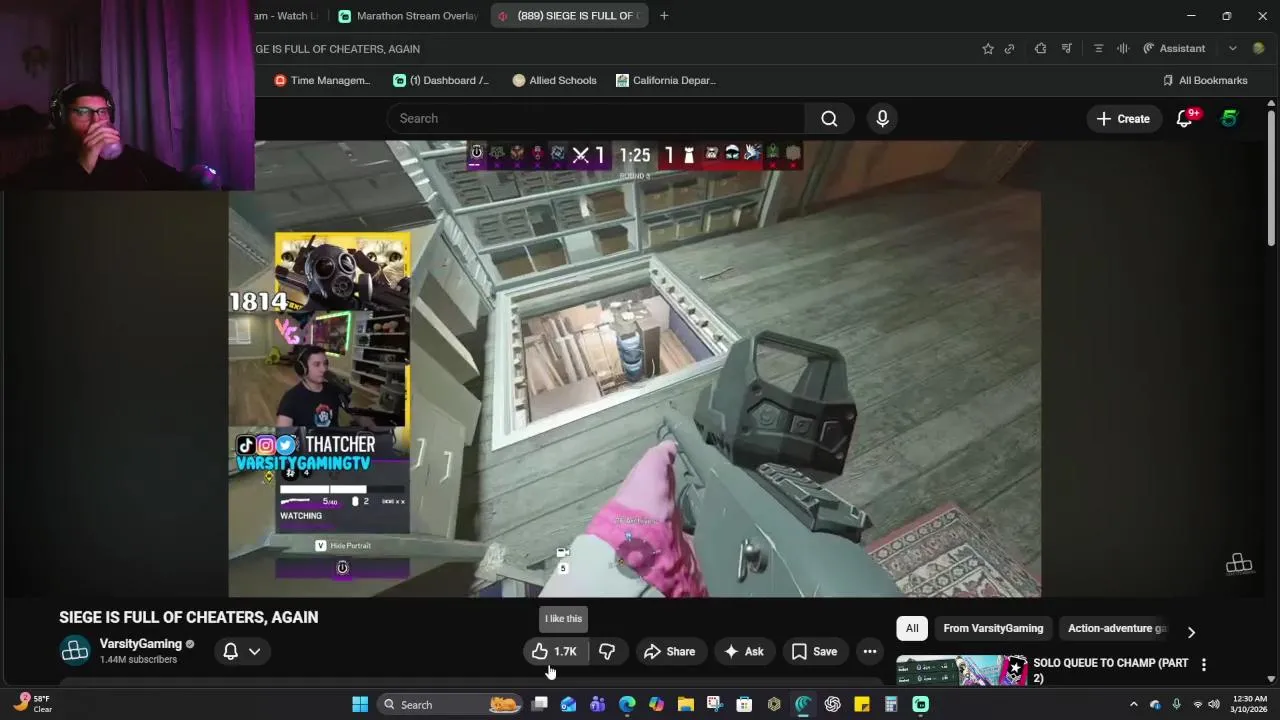Open VarsityGaming channel name link
The image size is (1280, 720).
coord(141,644)
